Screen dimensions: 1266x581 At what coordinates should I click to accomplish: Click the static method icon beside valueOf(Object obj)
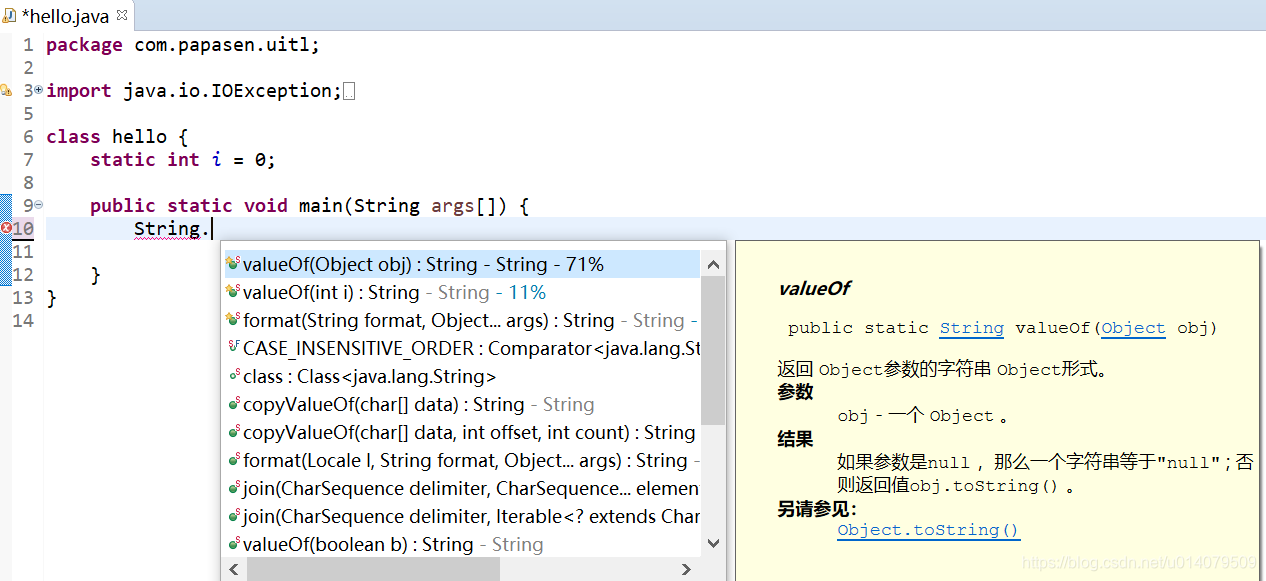point(233,264)
